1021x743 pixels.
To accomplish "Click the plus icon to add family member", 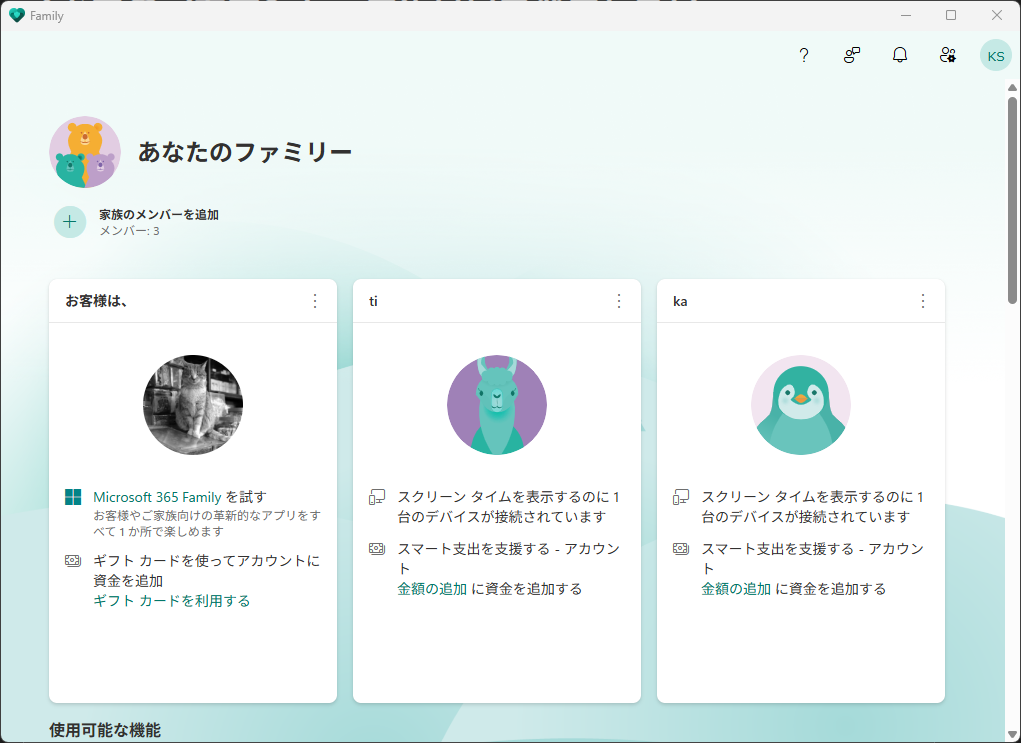I will tap(69, 221).
